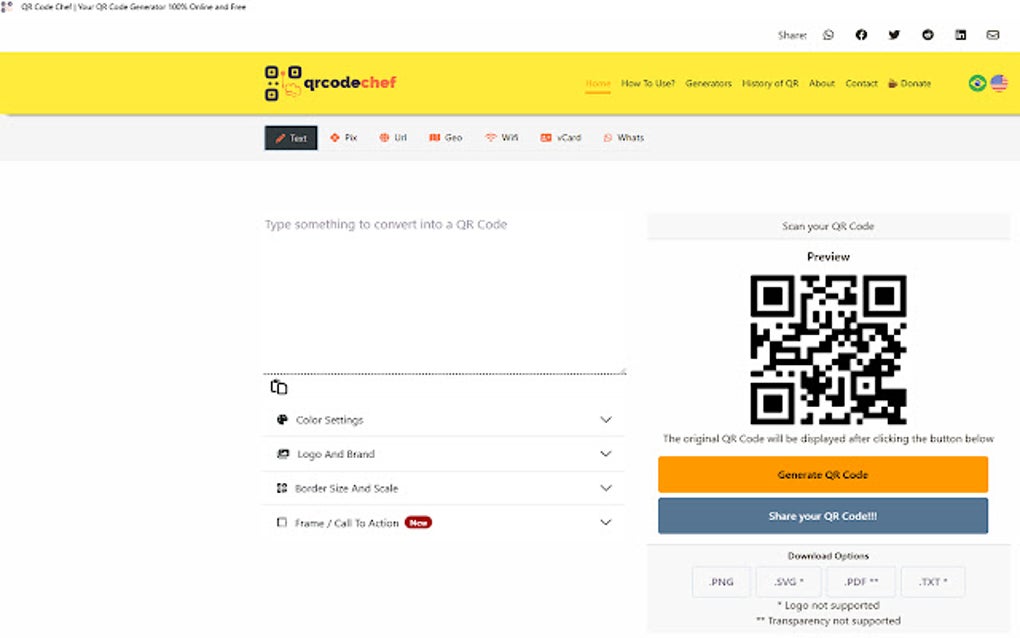Image resolution: width=1020 pixels, height=638 pixels.
Task: Expand the Logo And Brand section
Action: coord(444,453)
